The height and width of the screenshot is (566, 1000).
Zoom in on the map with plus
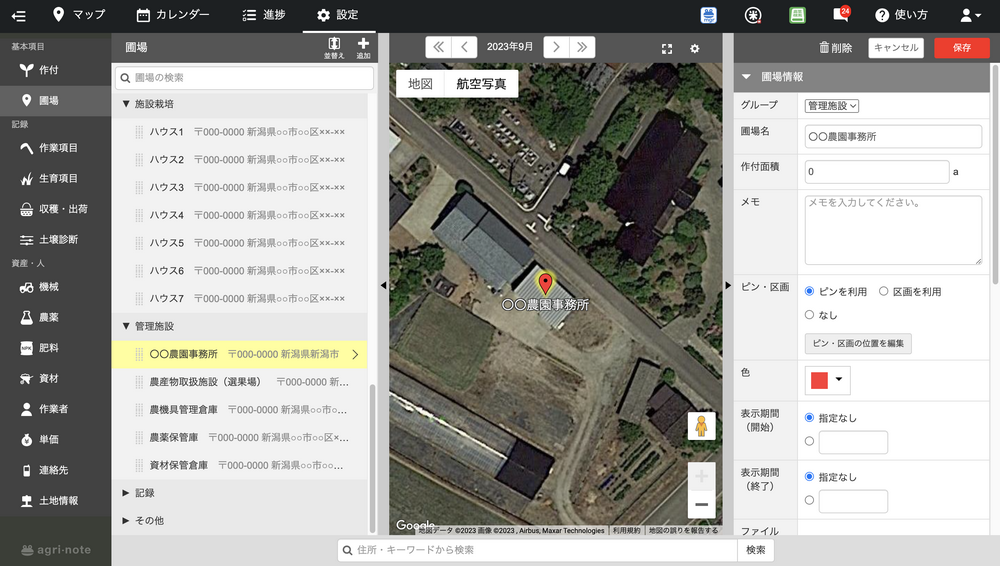coord(701,476)
